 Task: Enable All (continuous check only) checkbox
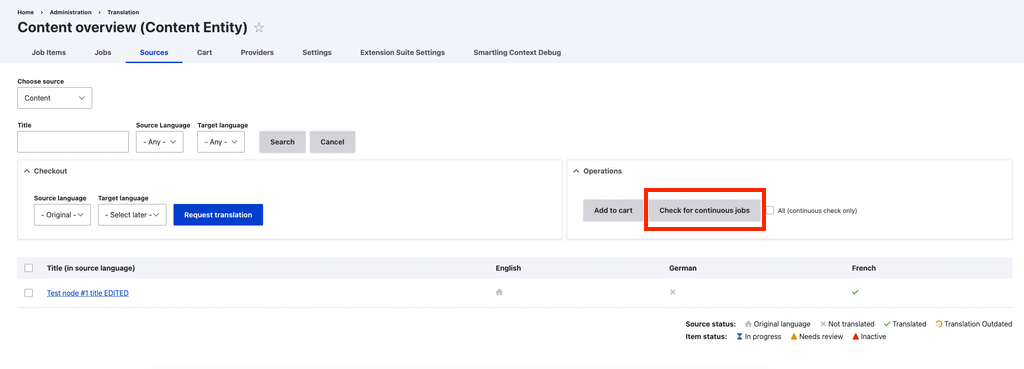771,210
